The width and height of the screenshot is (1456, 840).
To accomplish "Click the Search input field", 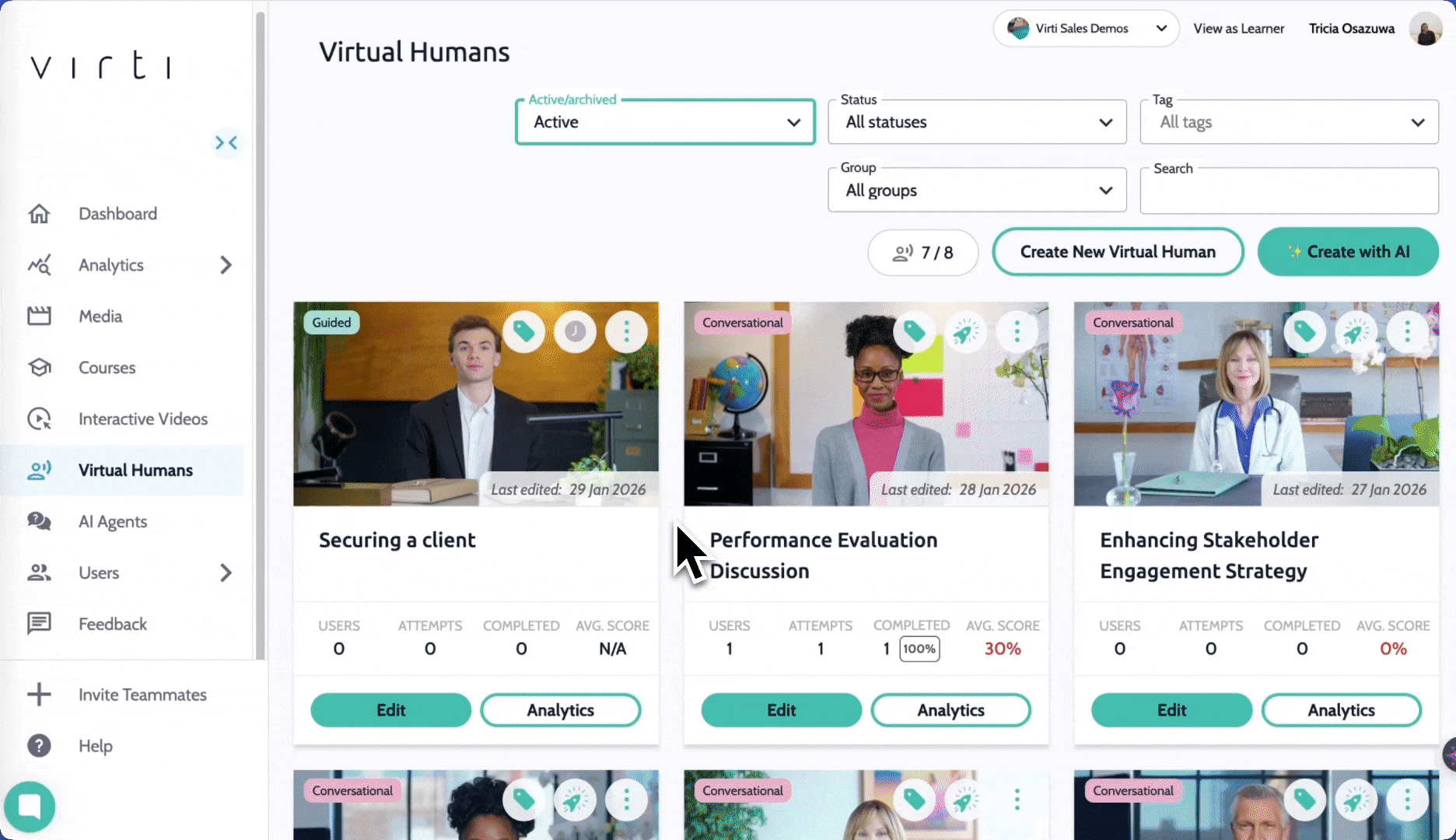I will 1290,191.
